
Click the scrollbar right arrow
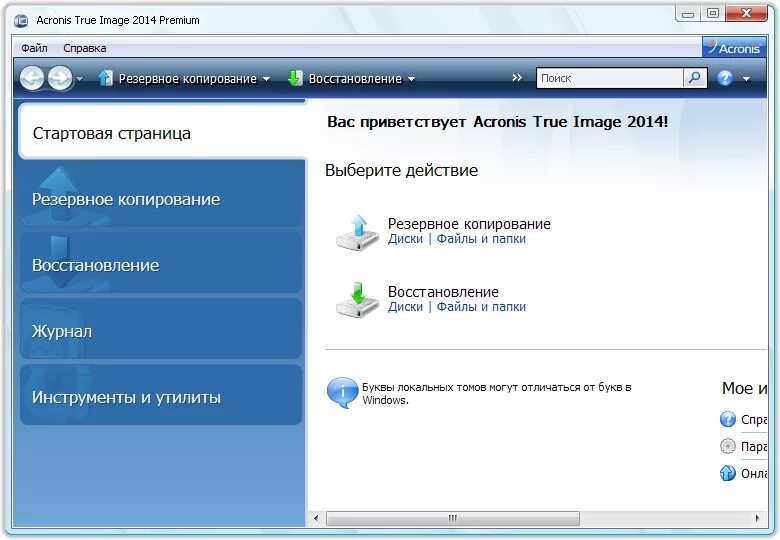(x=758, y=518)
